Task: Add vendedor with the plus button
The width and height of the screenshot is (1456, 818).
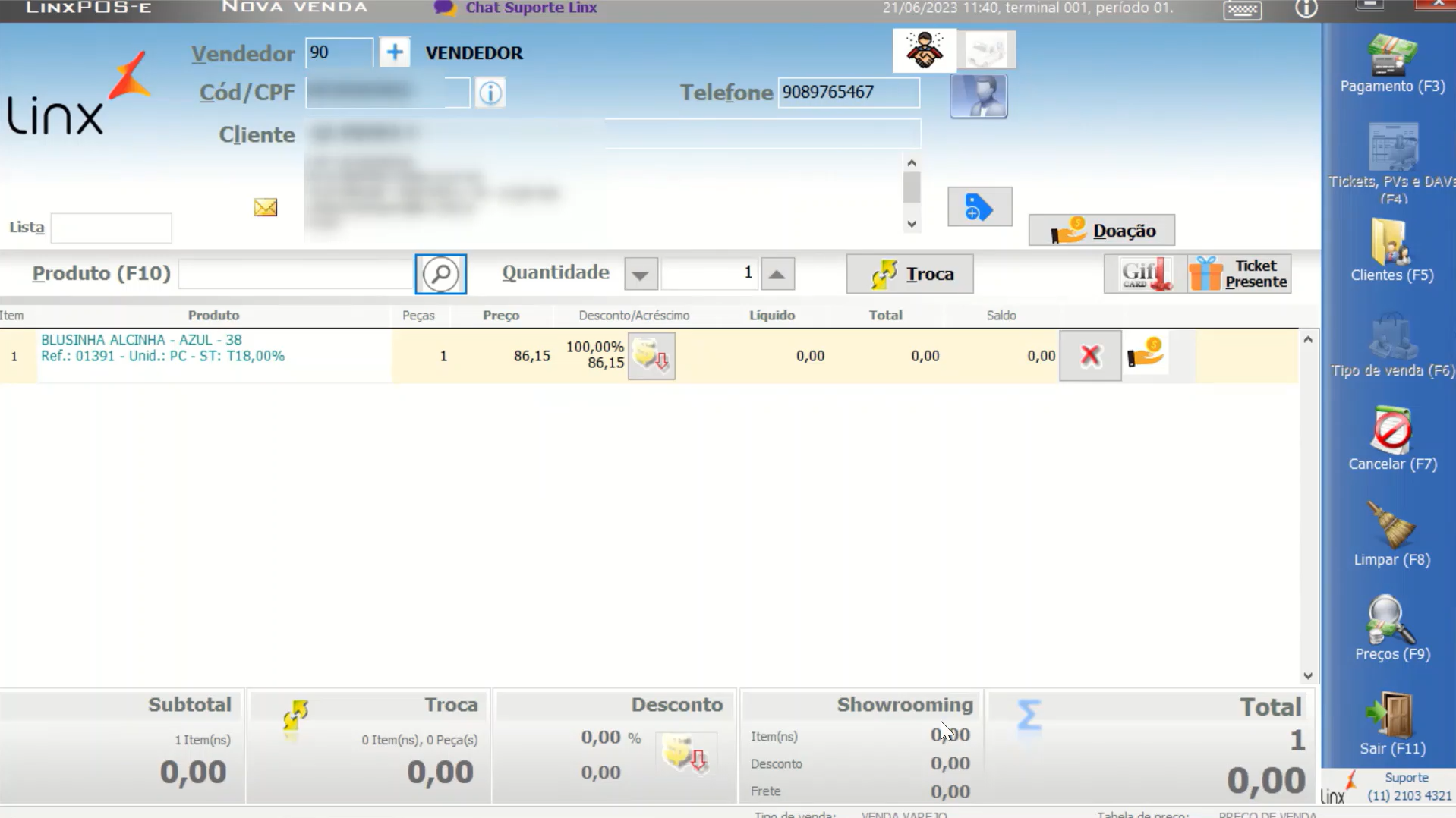Action: (394, 52)
